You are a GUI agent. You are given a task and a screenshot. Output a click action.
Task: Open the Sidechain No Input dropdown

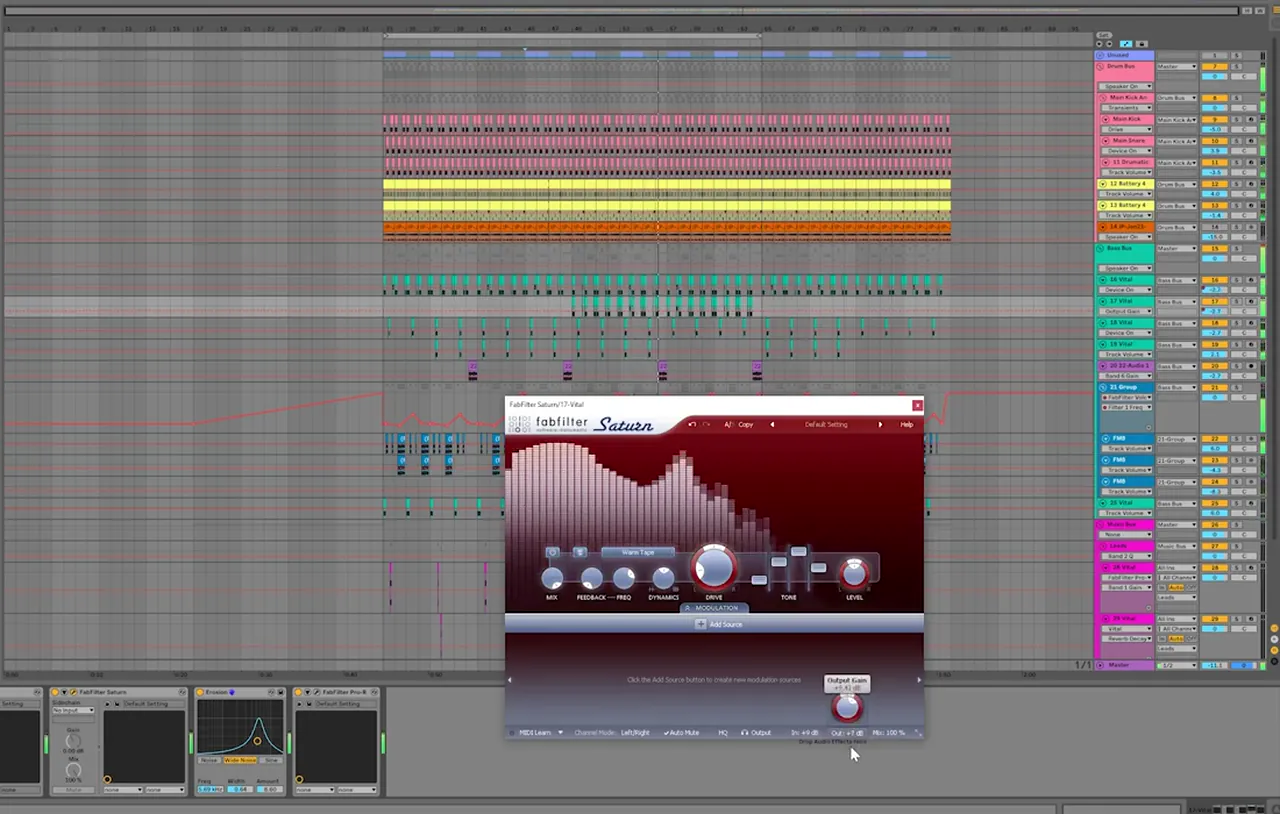(x=73, y=710)
